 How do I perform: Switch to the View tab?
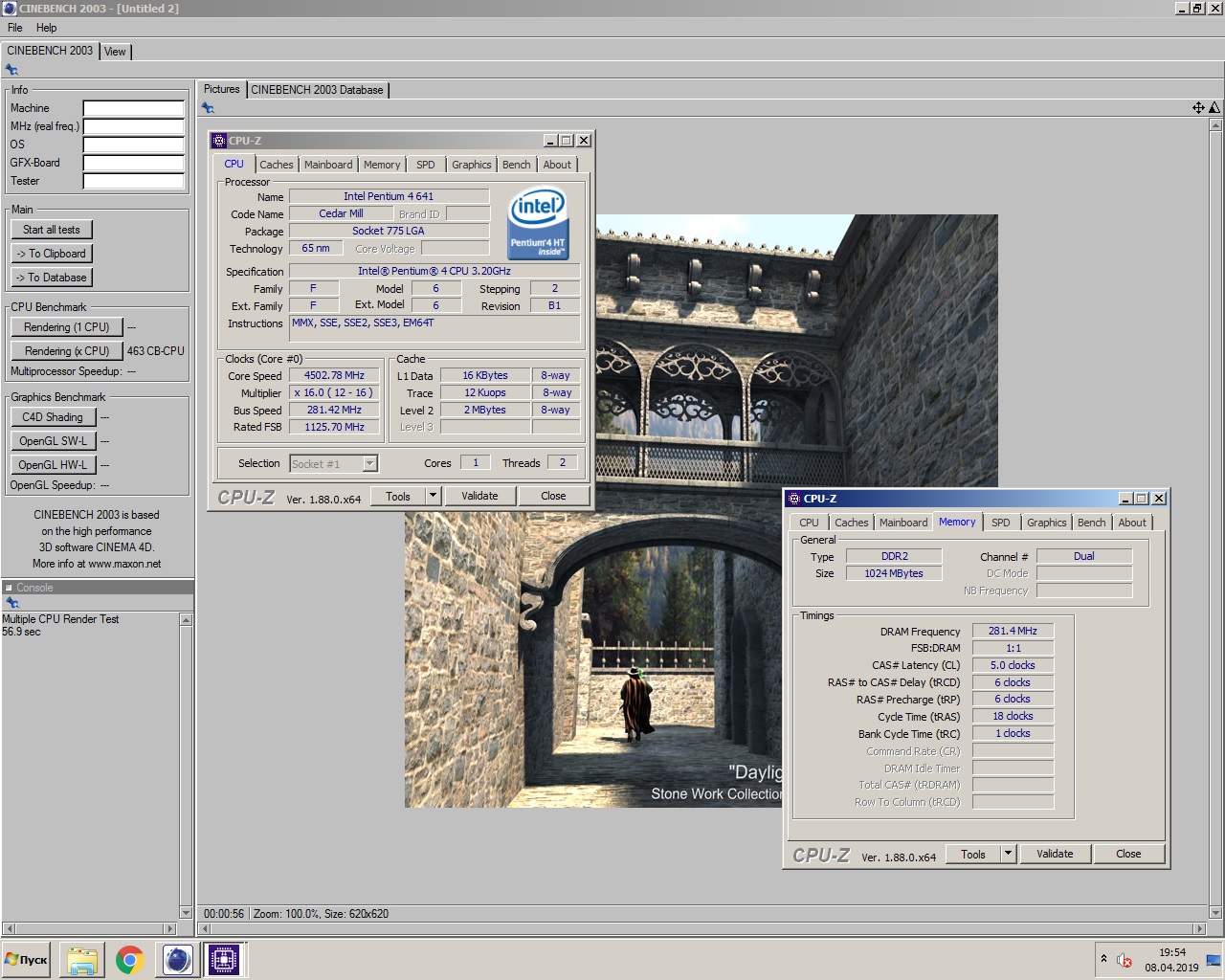coord(115,52)
